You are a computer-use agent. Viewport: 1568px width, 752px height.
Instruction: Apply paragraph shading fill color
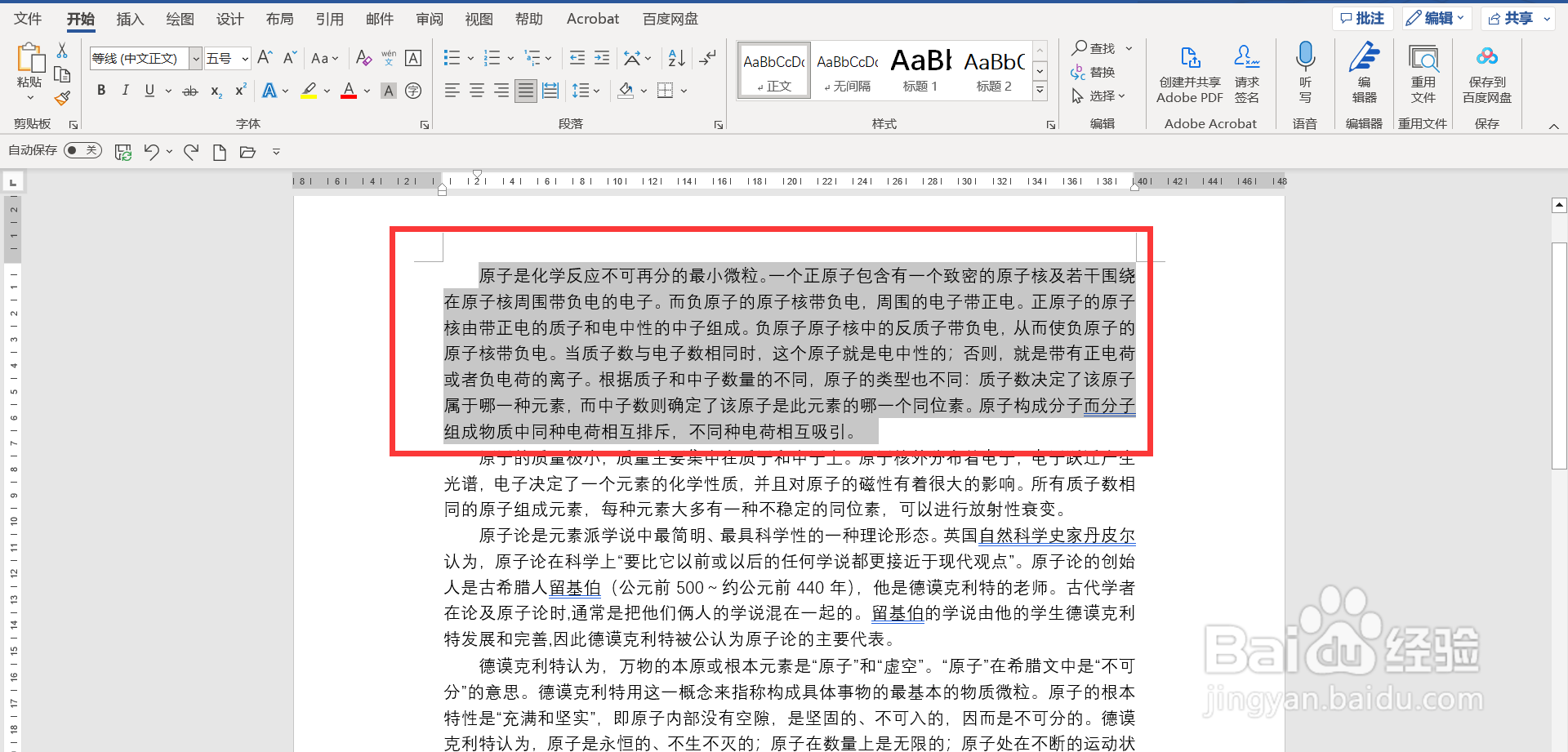click(626, 91)
